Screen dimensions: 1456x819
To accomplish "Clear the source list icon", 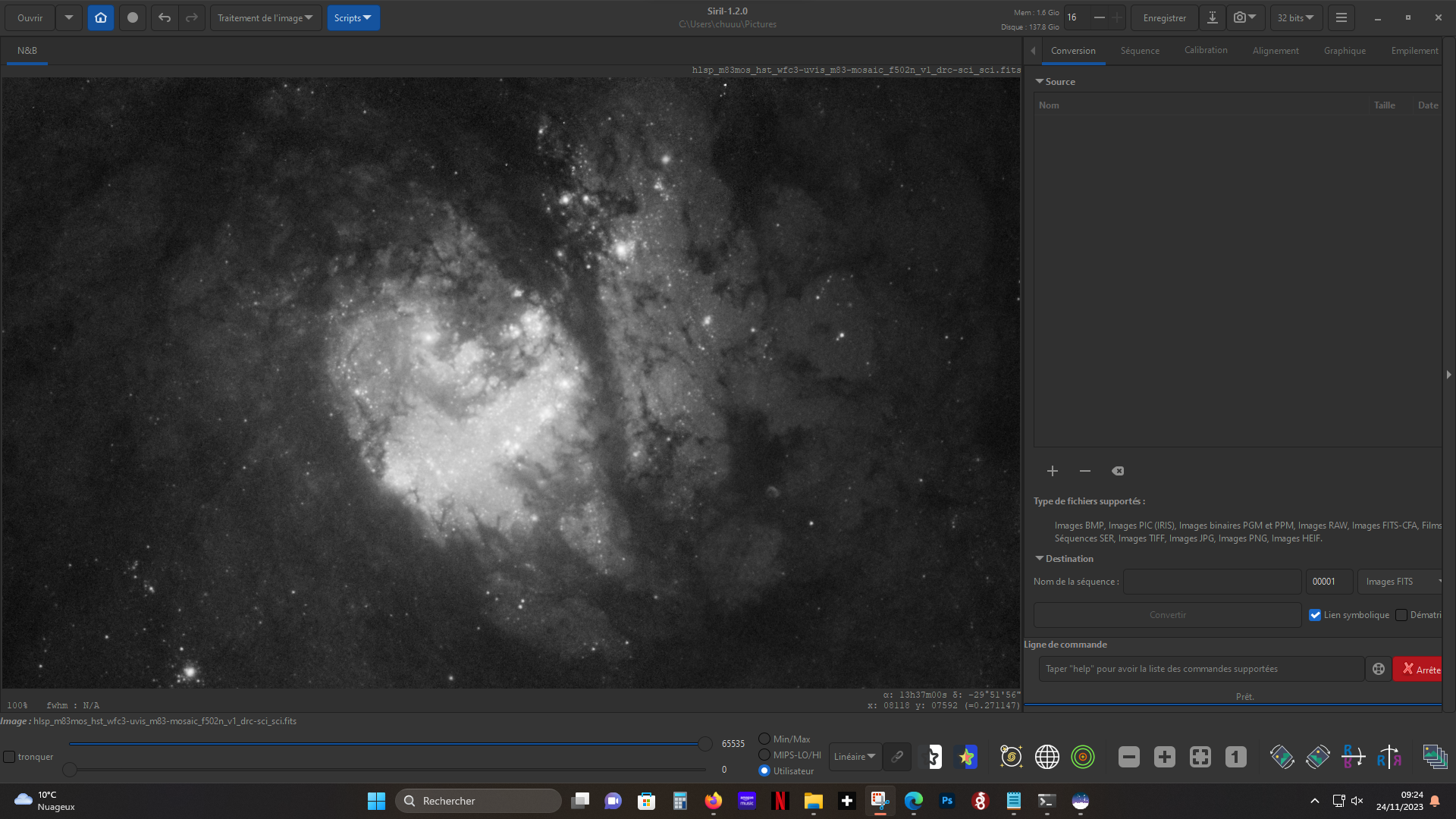I will (x=1118, y=471).
